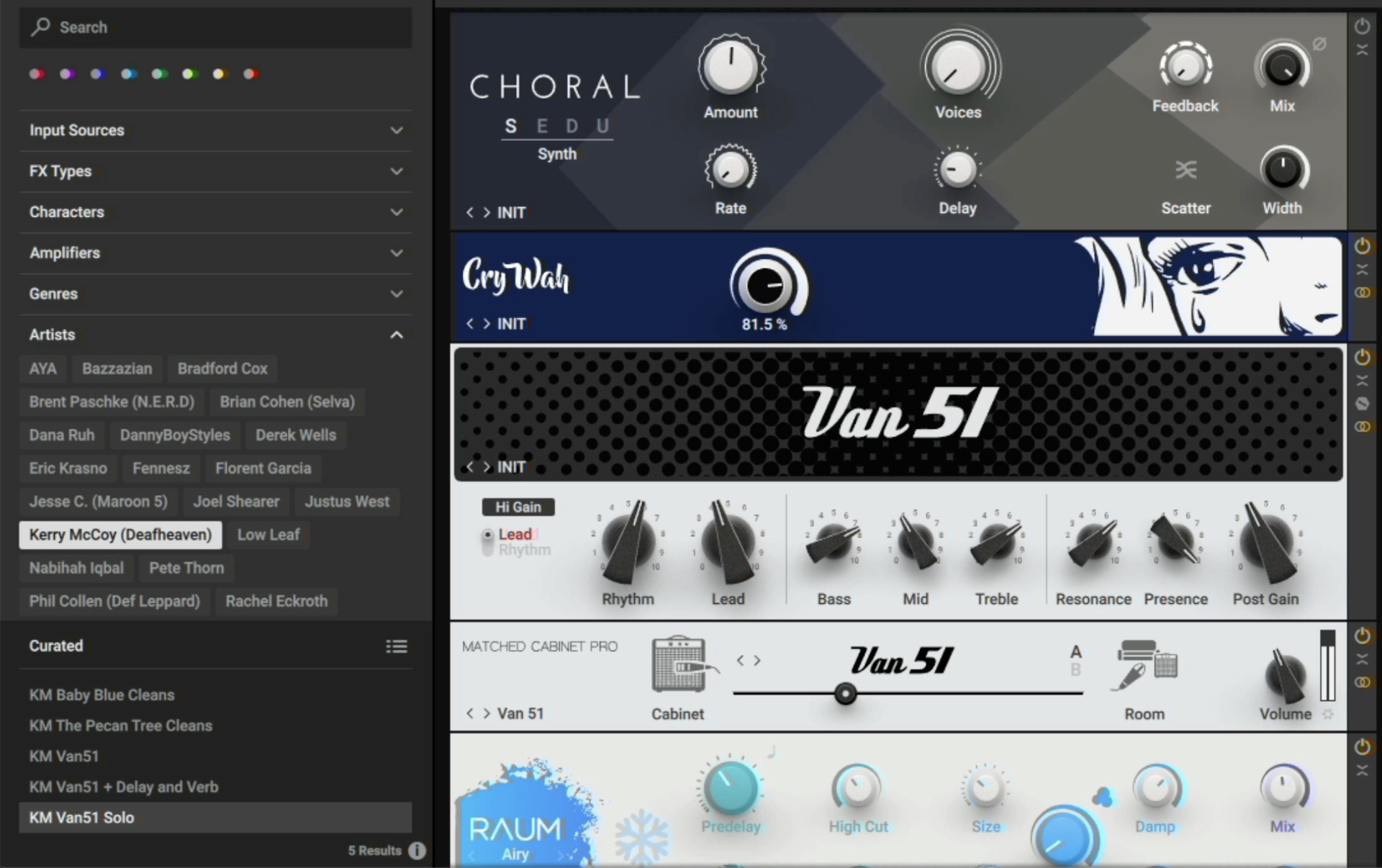Enable the Hi Gain button
1382x868 pixels.
pyautogui.click(x=518, y=507)
